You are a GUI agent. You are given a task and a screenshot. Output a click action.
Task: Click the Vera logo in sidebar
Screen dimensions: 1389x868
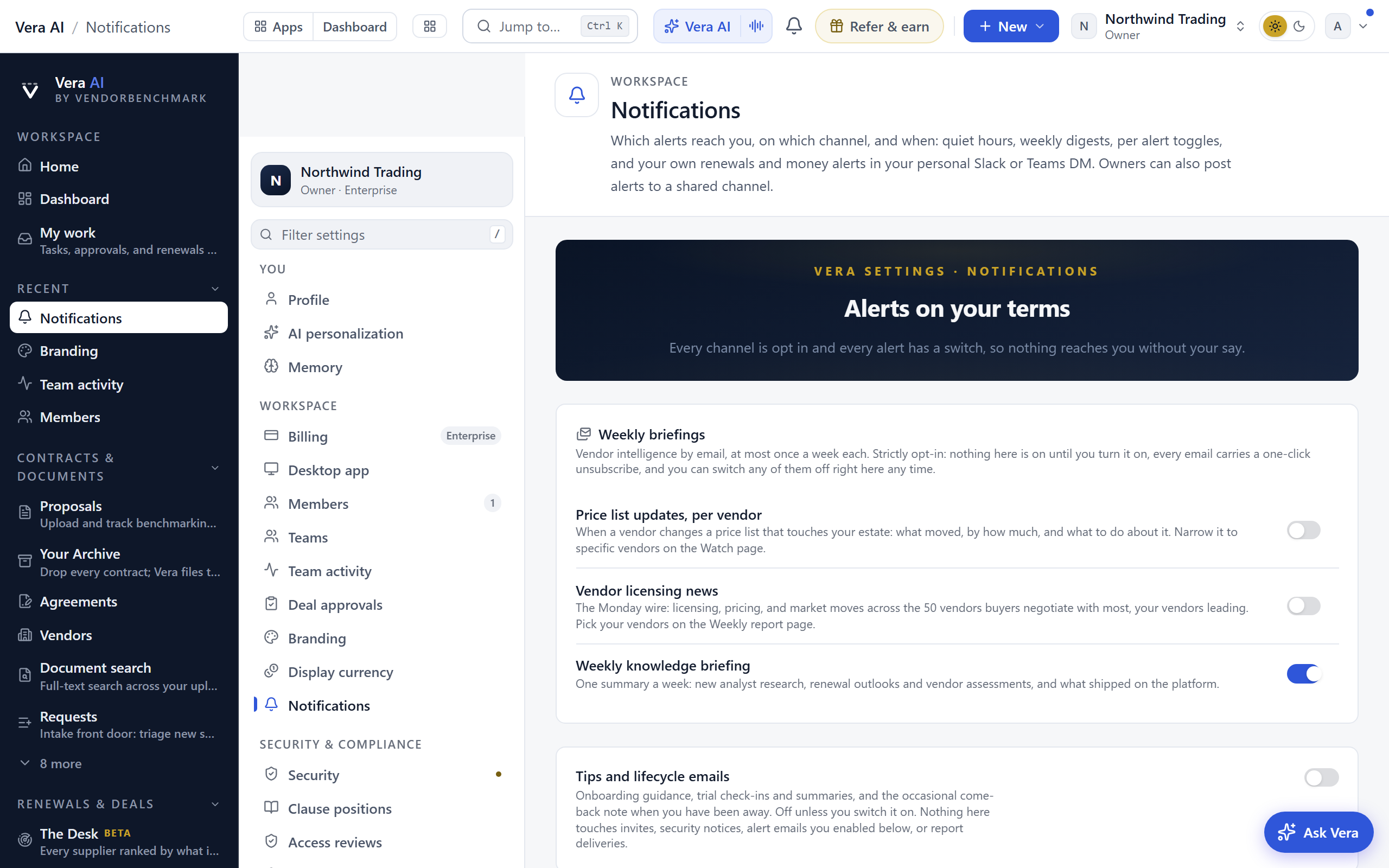pos(30,90)
